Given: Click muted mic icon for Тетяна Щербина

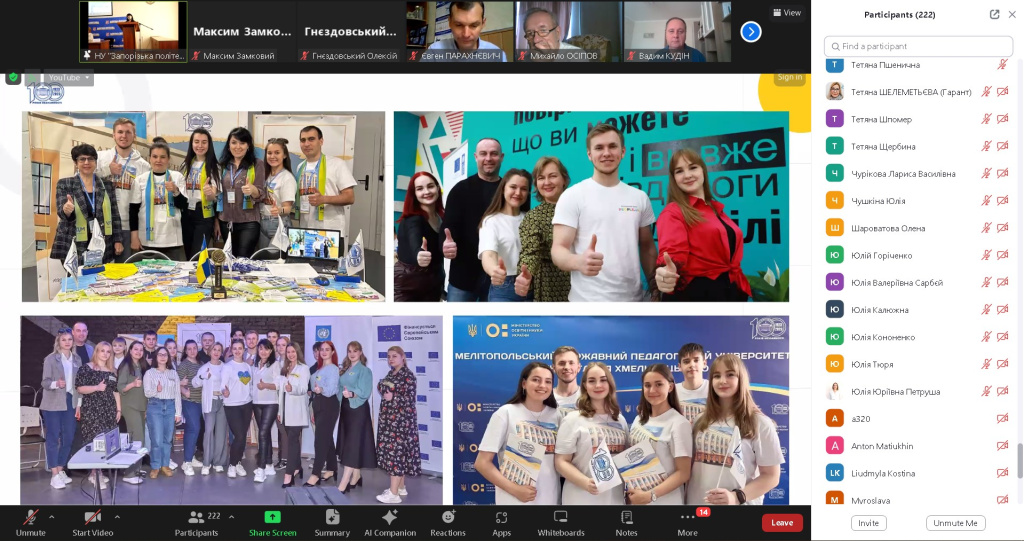Looking at the screenshot, I should click(986, 146).
